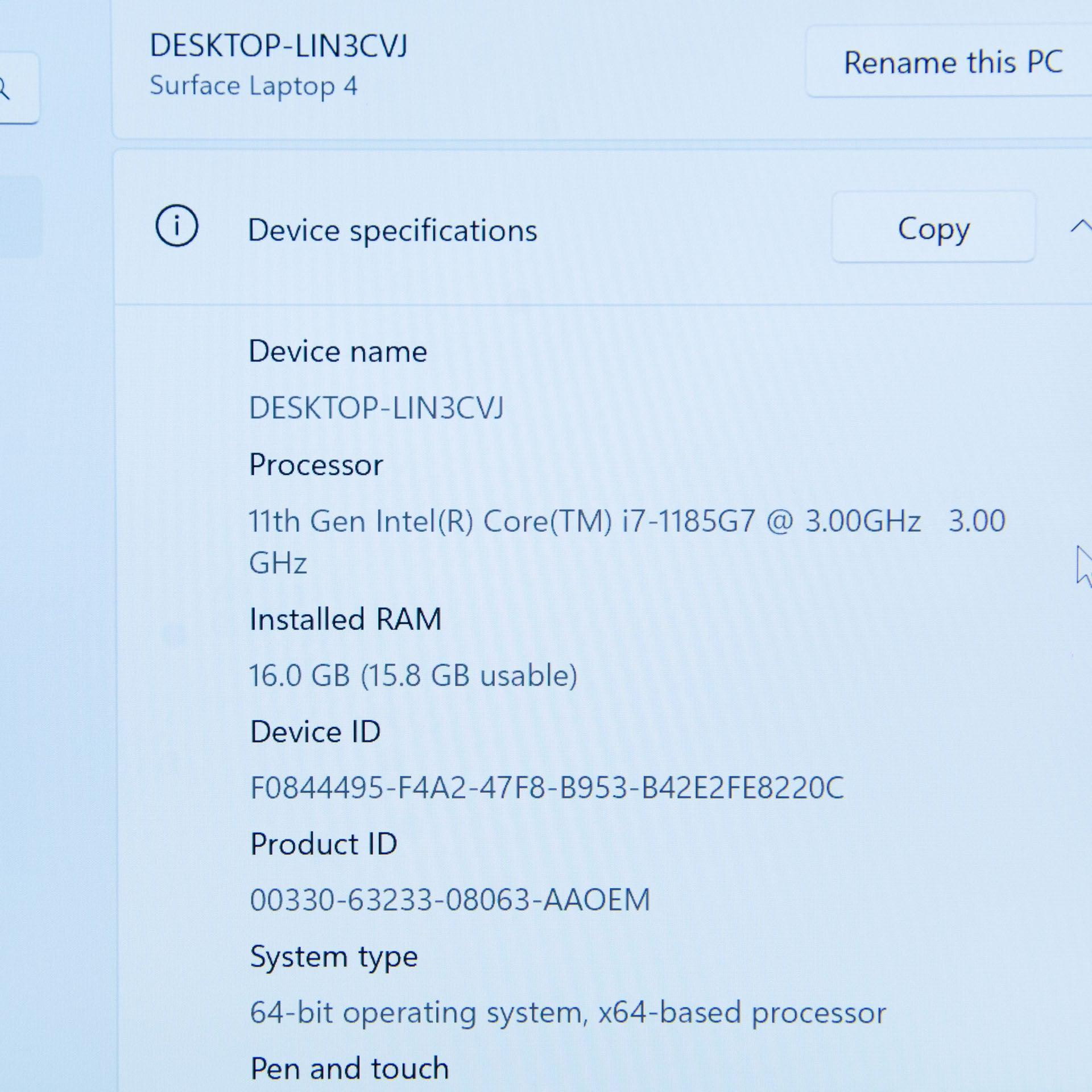Click the Product ID label
The height and width of the screenshot is (1092, 1092).
click(324, 843)
